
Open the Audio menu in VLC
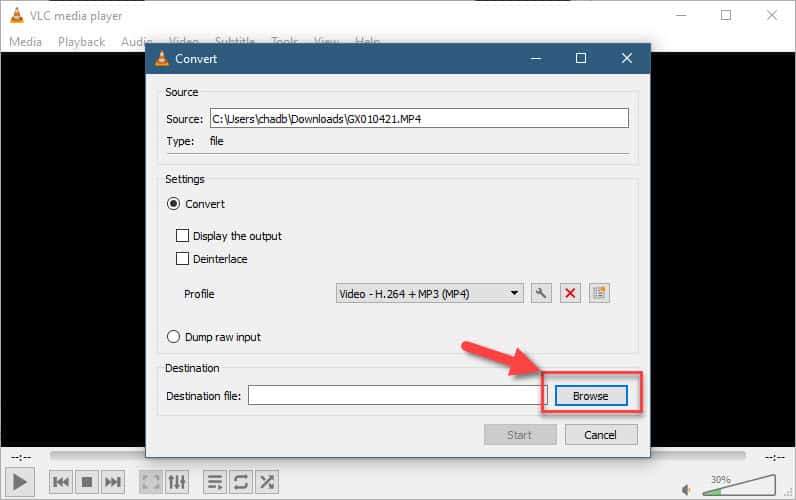tap(136, 42)
